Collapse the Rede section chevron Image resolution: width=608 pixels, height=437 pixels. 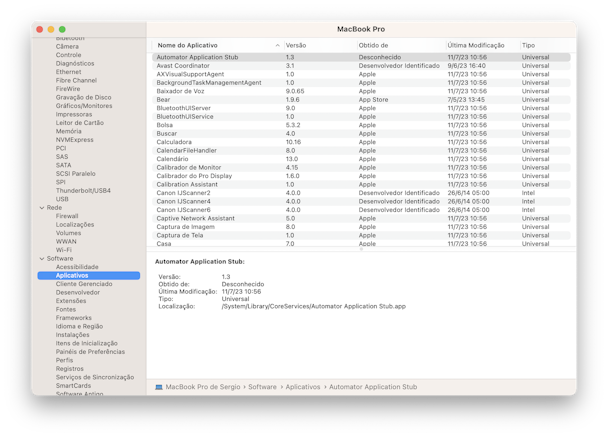point(42,208)
